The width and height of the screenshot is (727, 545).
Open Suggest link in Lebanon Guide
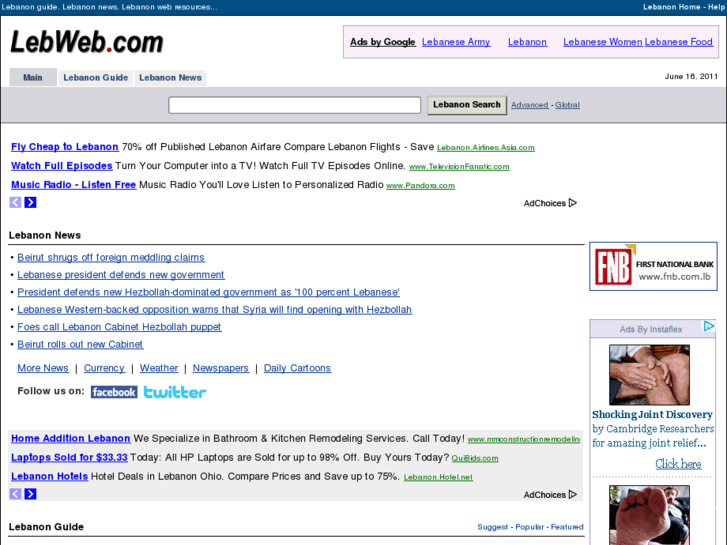tap(492, 527)
